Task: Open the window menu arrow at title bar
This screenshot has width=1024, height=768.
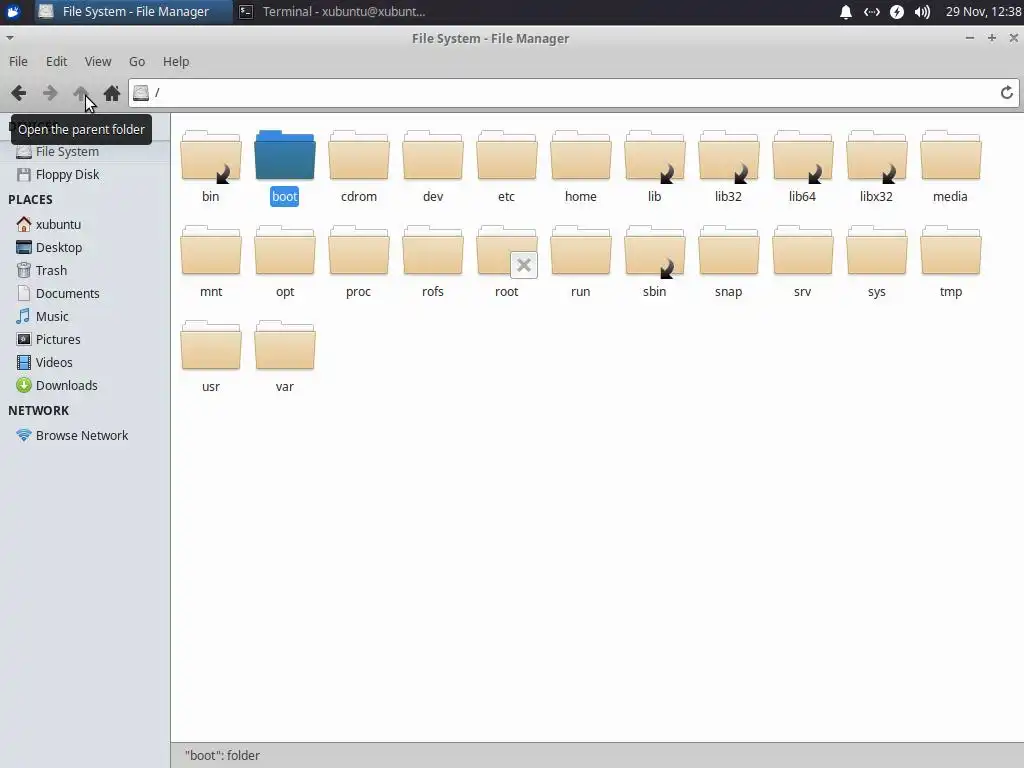Action: [x=10, y=38]
